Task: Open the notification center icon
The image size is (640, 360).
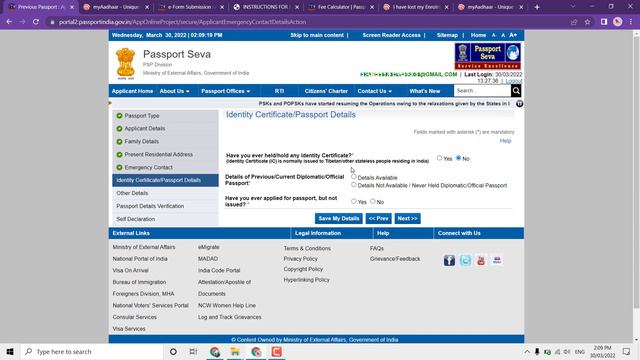Action: (626, 351)
